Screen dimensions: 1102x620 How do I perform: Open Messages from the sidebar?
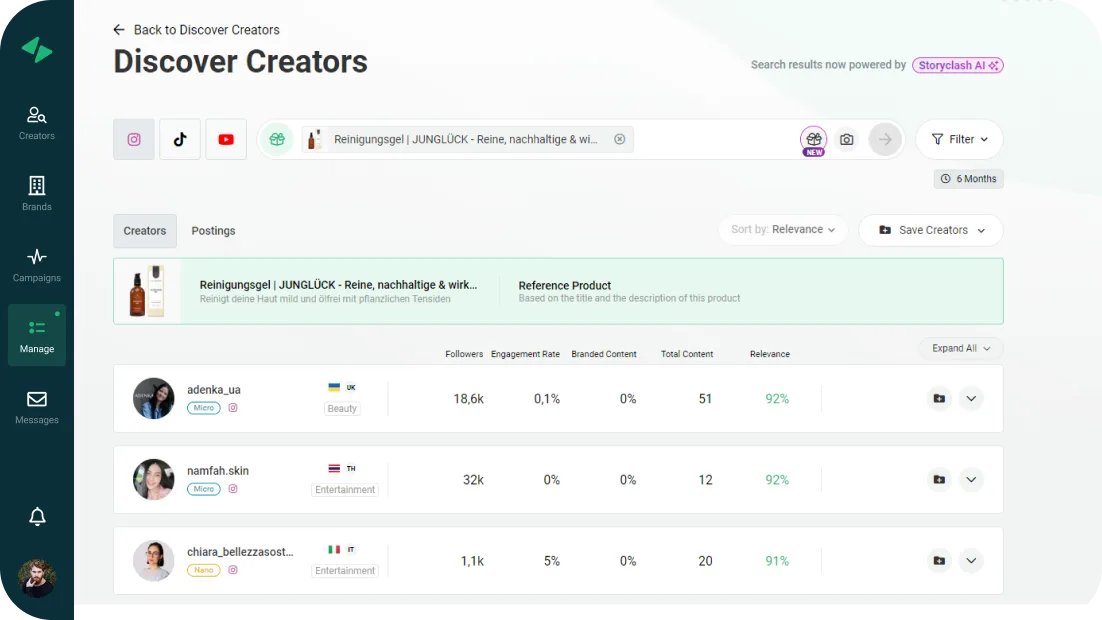pos(37,407)
